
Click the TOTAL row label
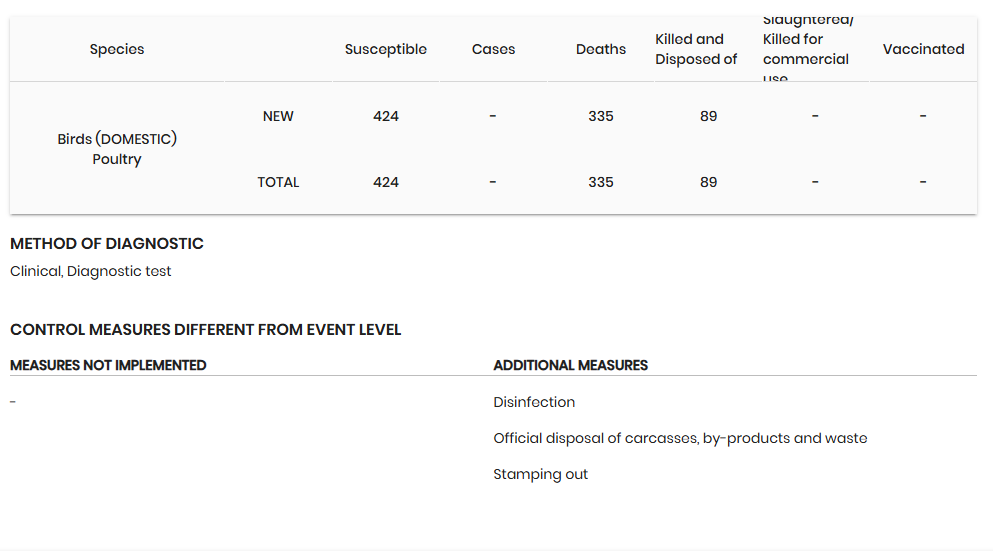[x=278, y=182]
